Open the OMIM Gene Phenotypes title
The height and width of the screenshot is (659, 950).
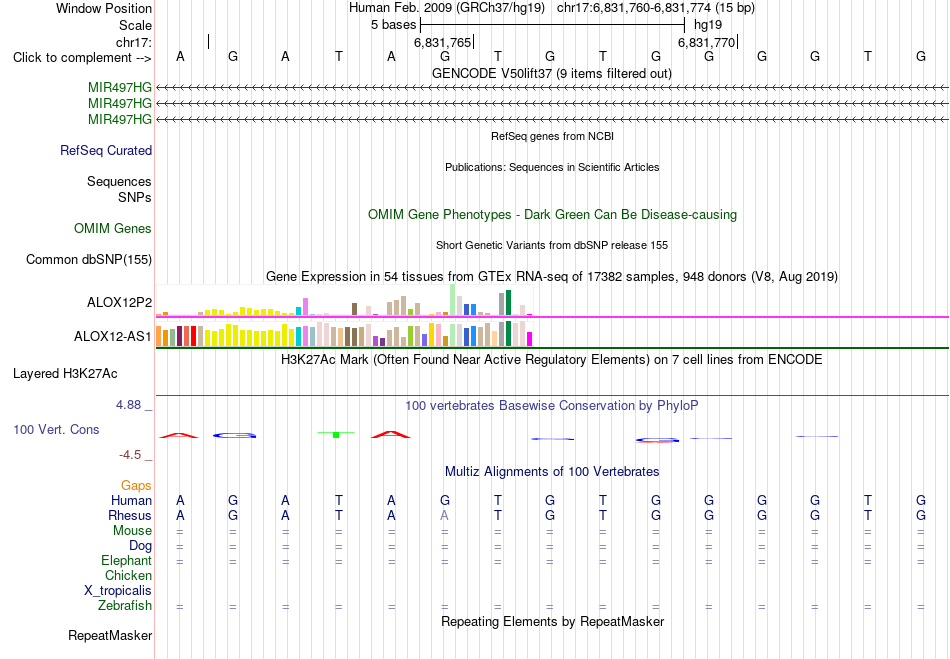[552, 214]
